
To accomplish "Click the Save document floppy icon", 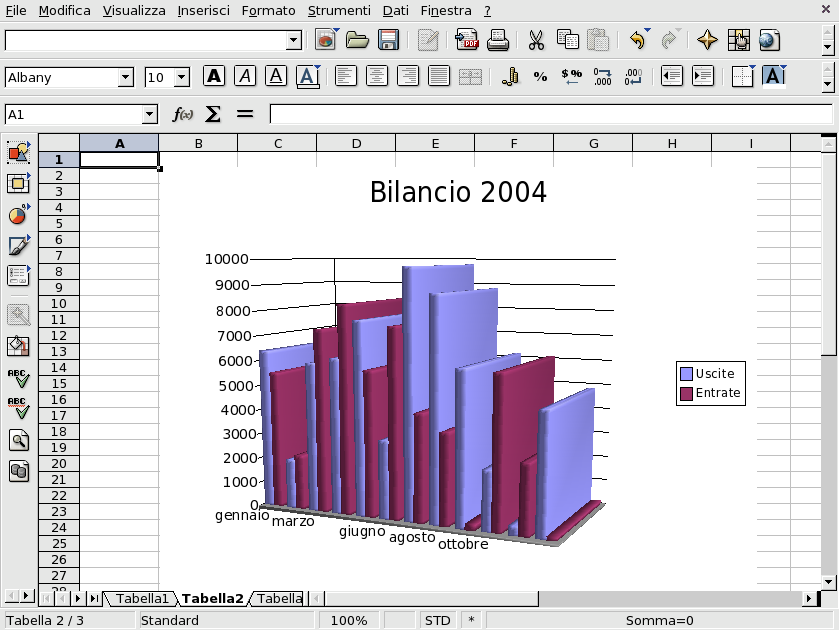I will [388, 40].
